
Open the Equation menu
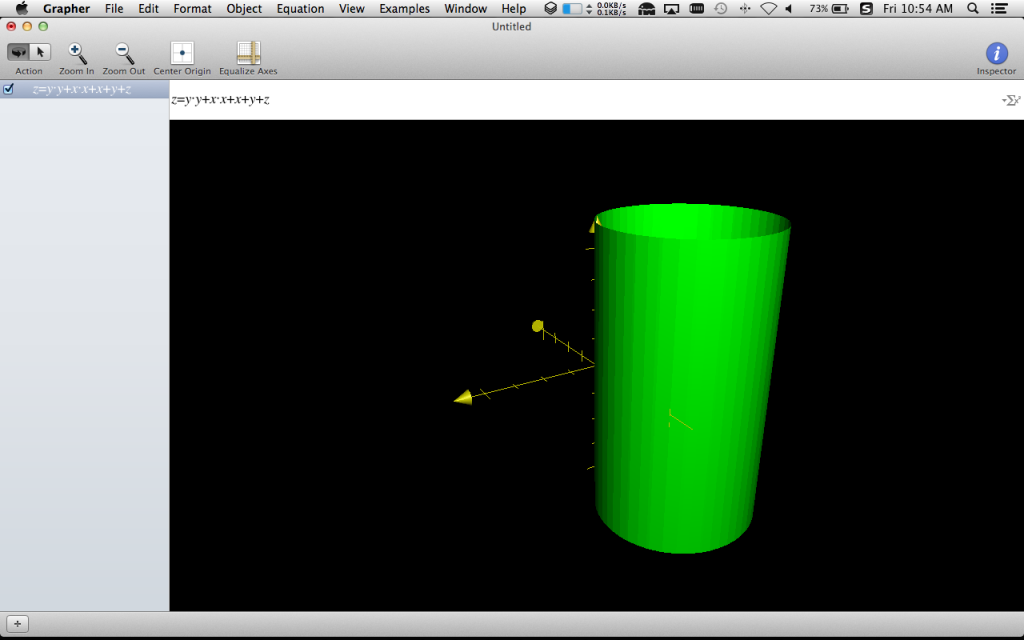[300, 9]
